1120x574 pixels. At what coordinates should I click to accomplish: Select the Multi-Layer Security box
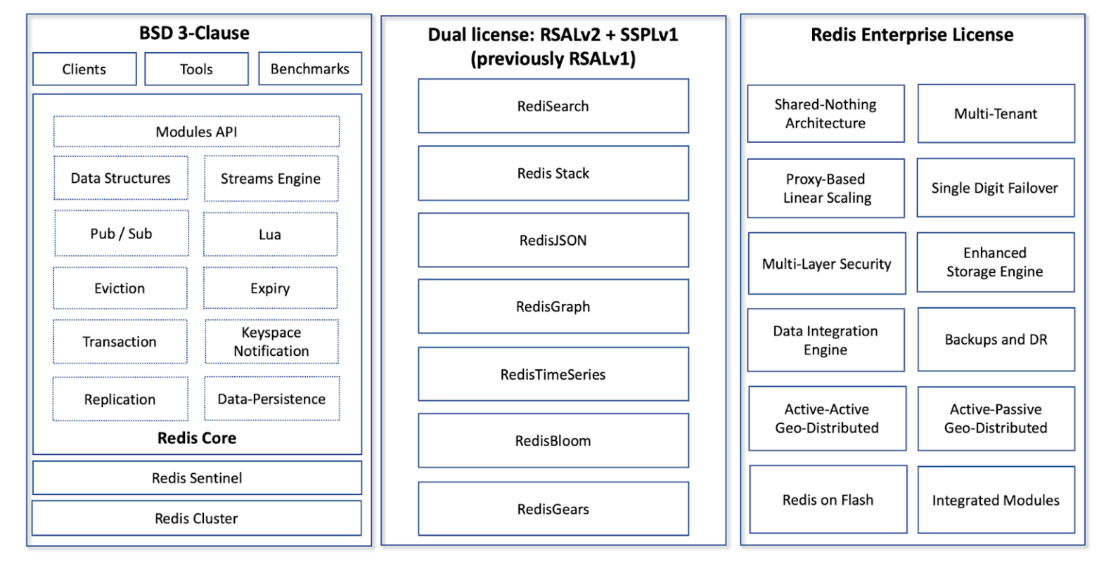pos(827,263)
